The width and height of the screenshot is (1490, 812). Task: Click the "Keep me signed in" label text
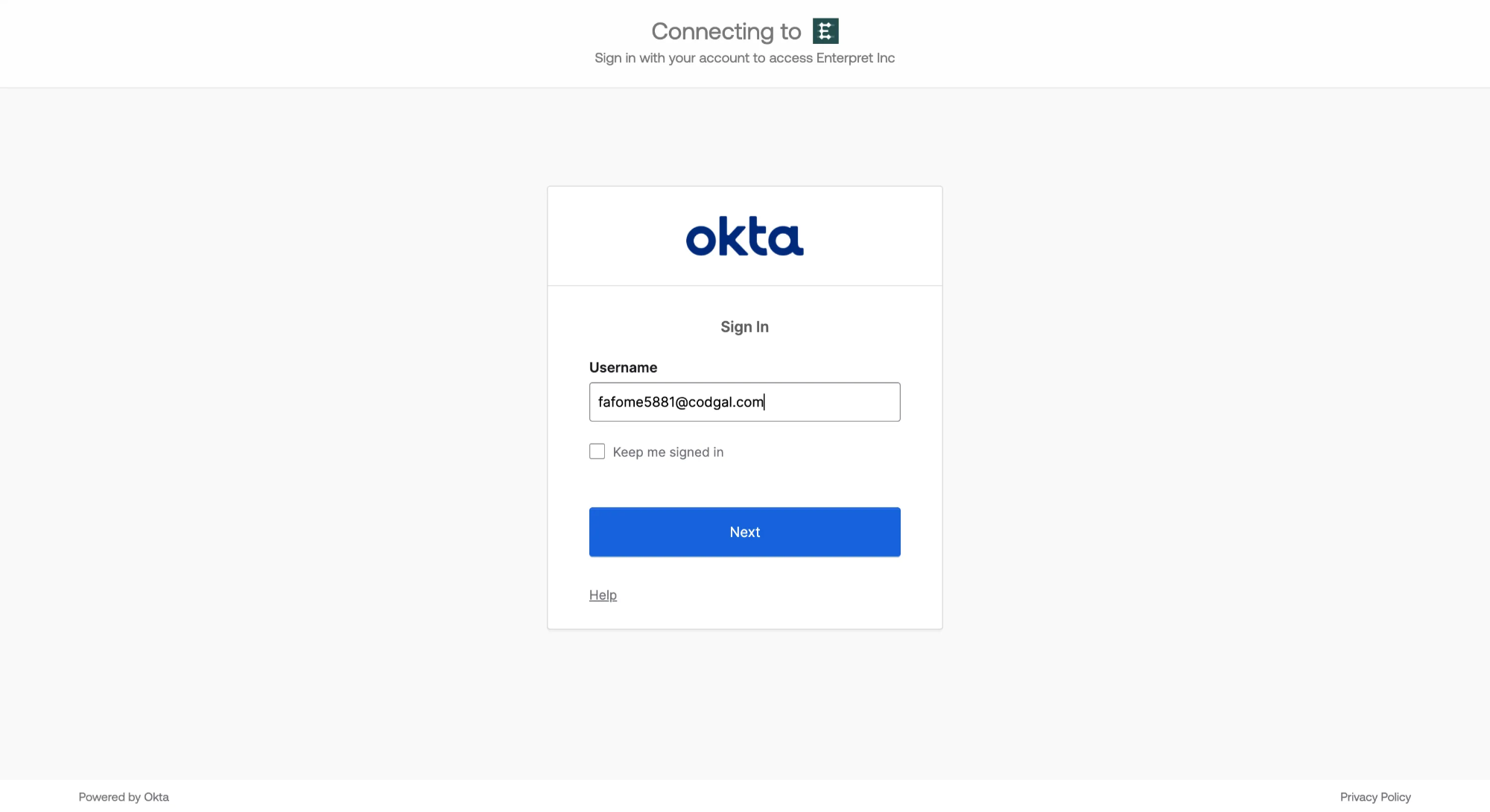pyautogui.click(x=668, y=452)
